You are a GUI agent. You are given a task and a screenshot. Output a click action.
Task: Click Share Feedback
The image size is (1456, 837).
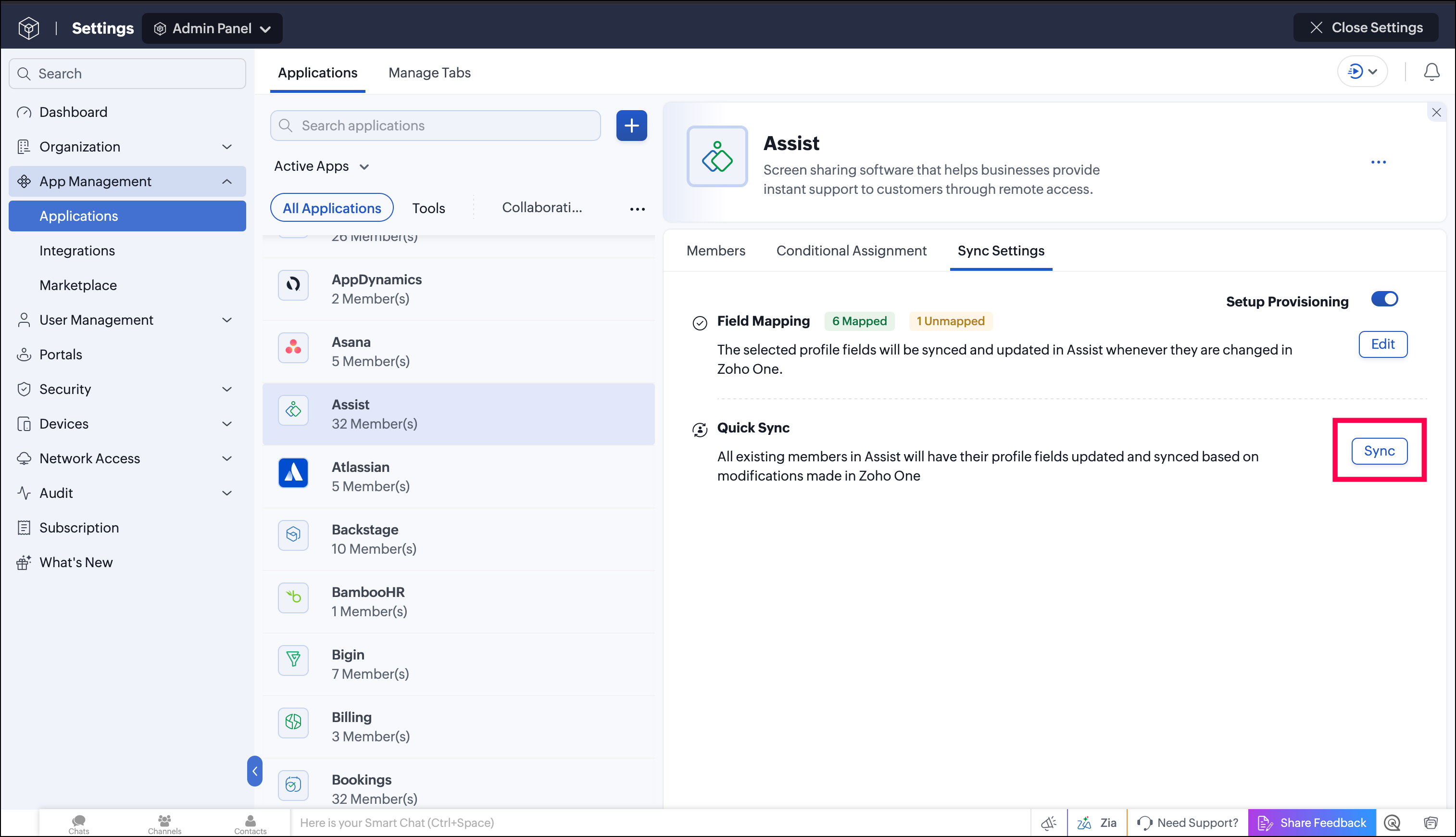coord(1312,823)
